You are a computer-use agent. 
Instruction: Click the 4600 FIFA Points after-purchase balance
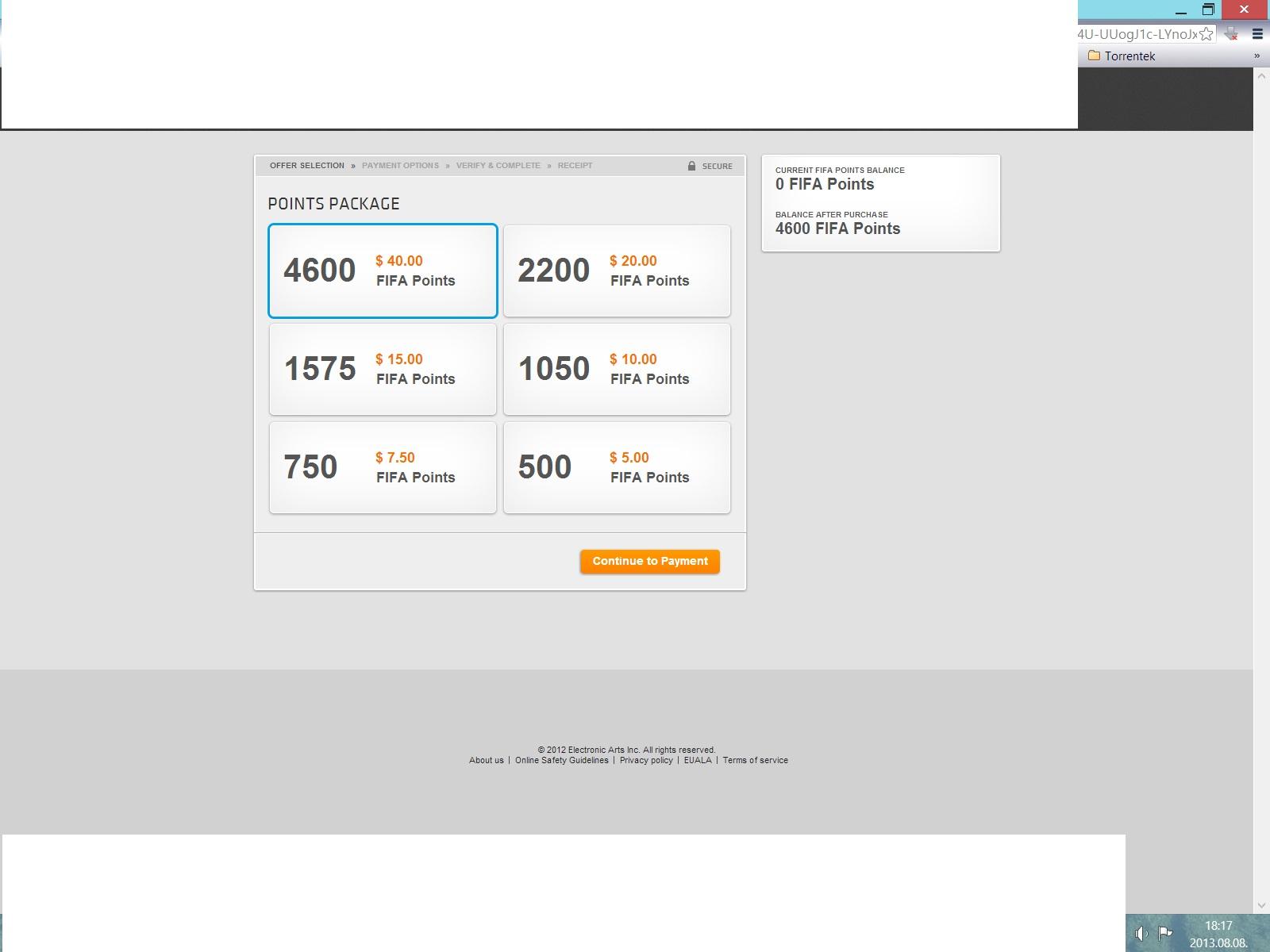pos(838,228)
